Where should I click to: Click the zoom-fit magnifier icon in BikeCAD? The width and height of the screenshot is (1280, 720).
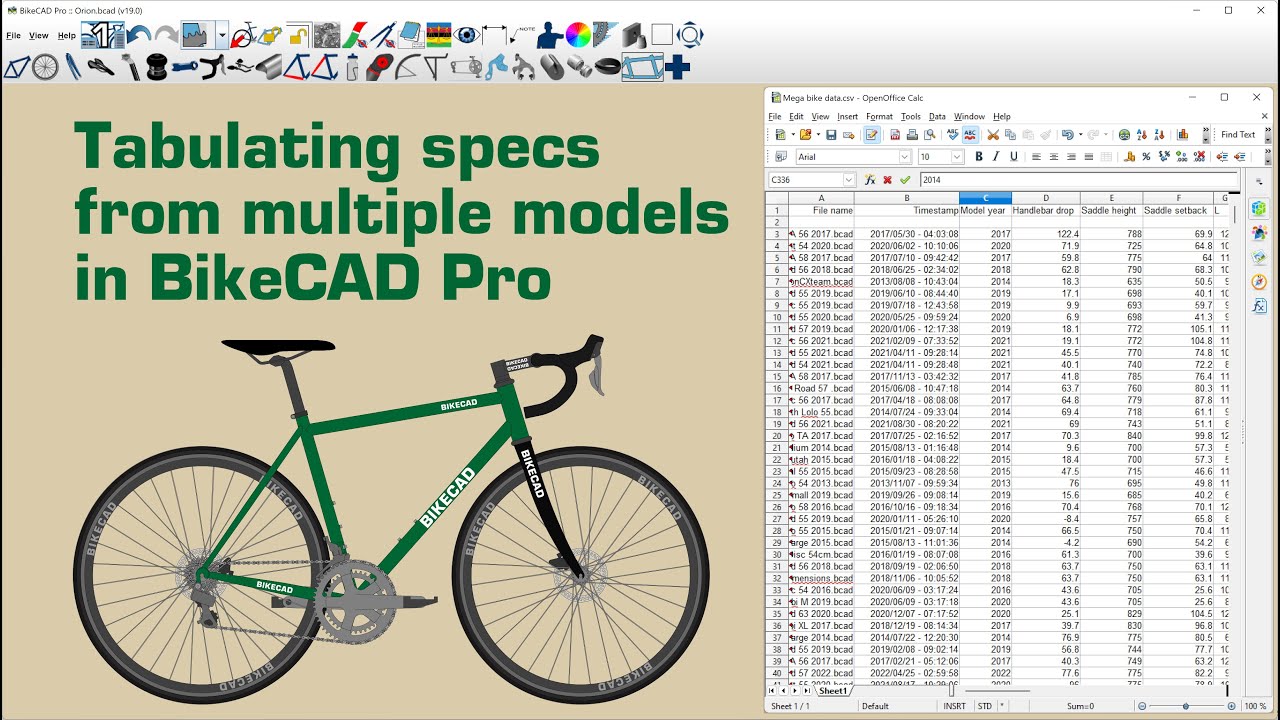(x=689, y=36)
